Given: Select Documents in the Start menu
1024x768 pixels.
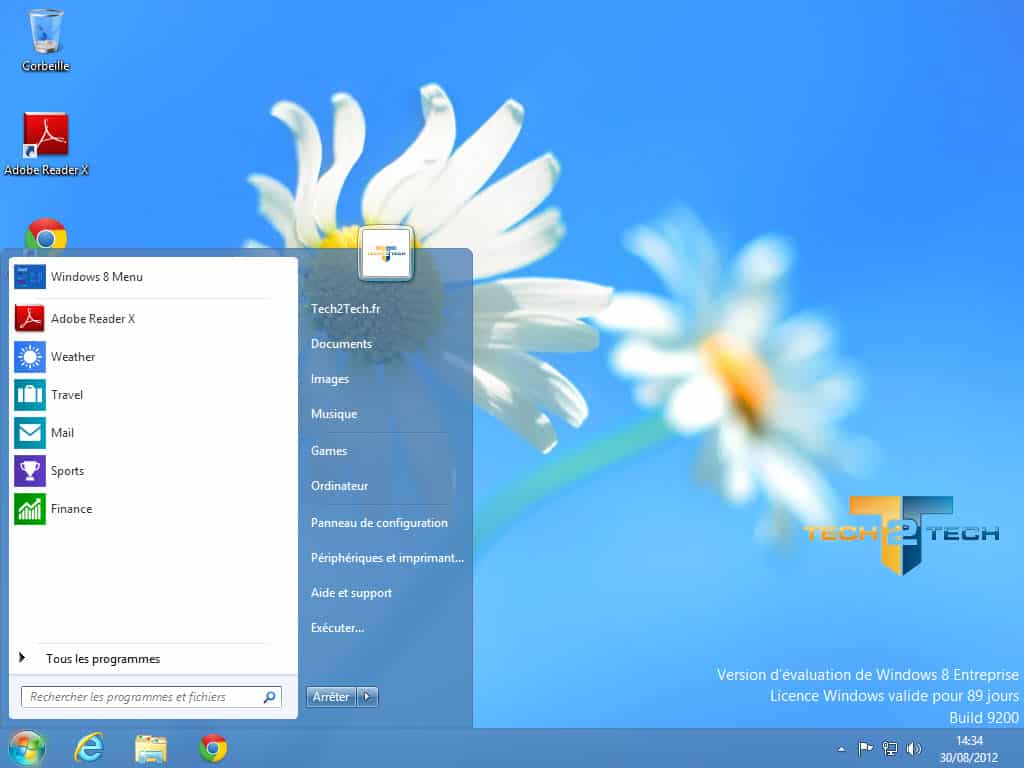Looking at the screenshot, I should point(341,344).
